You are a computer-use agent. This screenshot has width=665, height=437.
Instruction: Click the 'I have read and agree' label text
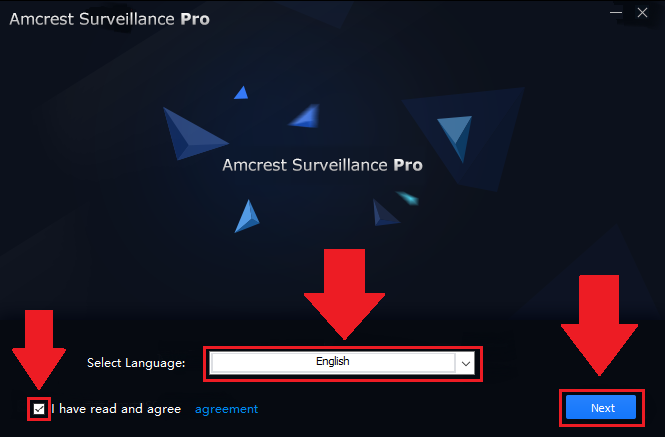coord(116,409)
